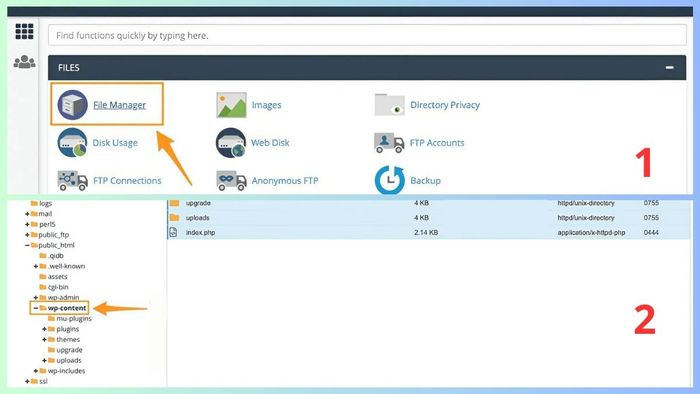Open the apps grid icon in sidebar
Screen dimensions: 700x394
24,32
